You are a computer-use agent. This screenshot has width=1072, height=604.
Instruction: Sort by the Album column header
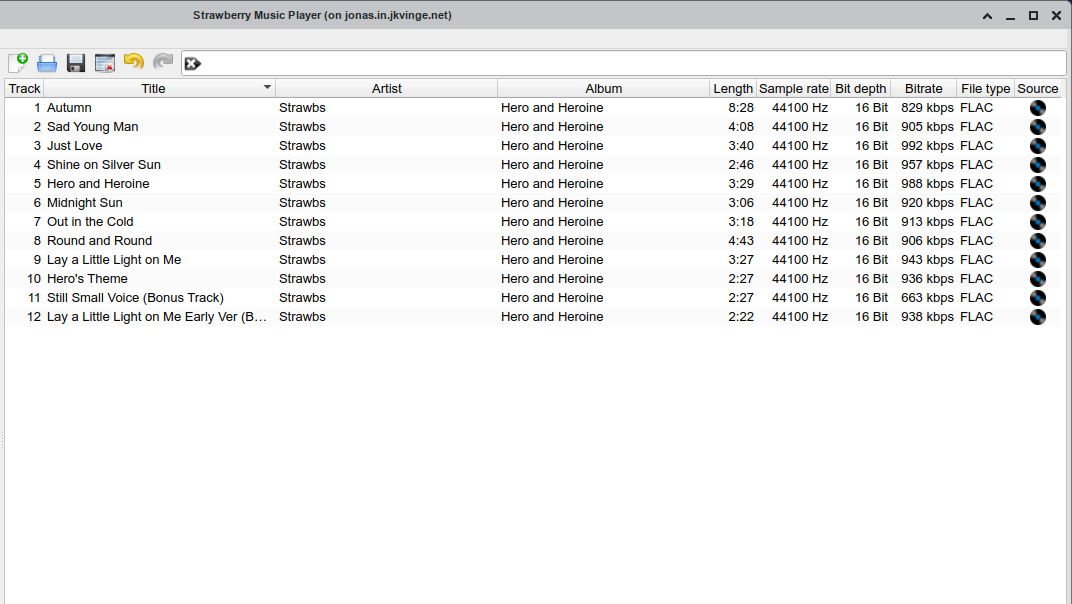(x=604, y=88)
